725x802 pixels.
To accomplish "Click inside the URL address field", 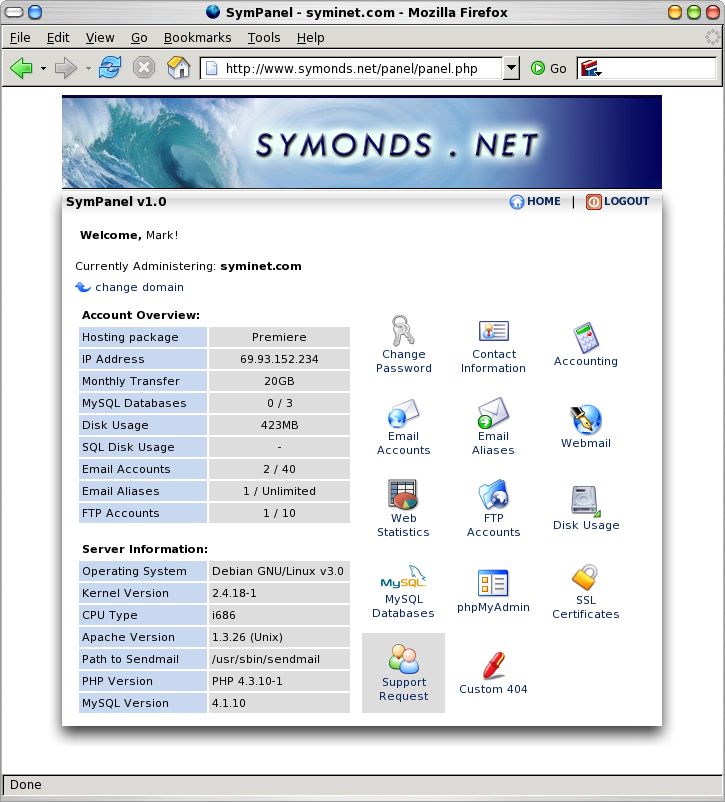I will click(350, 68).
